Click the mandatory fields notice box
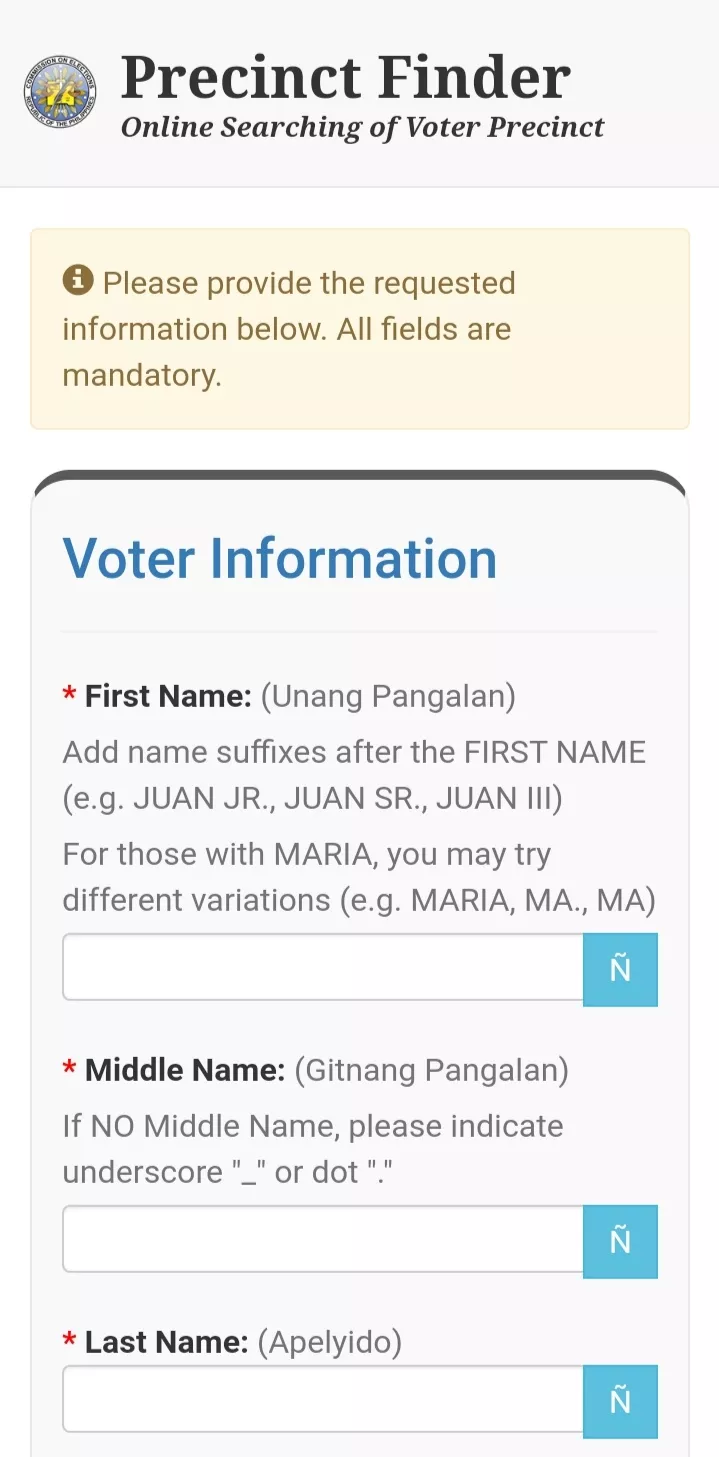This screenshot has width=719, height=1457. pyautogui.click(x=360, y=329)
